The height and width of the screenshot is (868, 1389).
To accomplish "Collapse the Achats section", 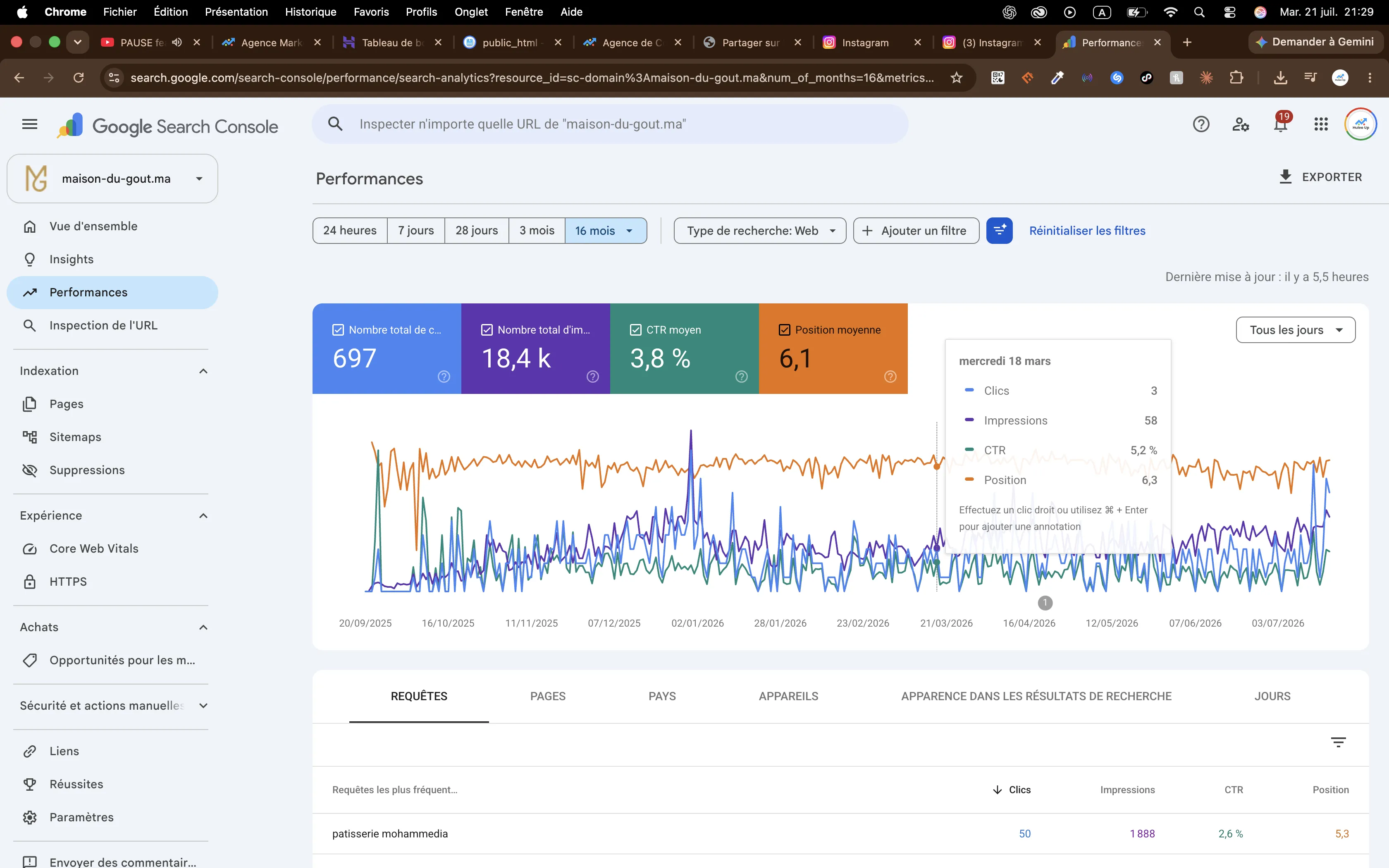I will point(203,627).
